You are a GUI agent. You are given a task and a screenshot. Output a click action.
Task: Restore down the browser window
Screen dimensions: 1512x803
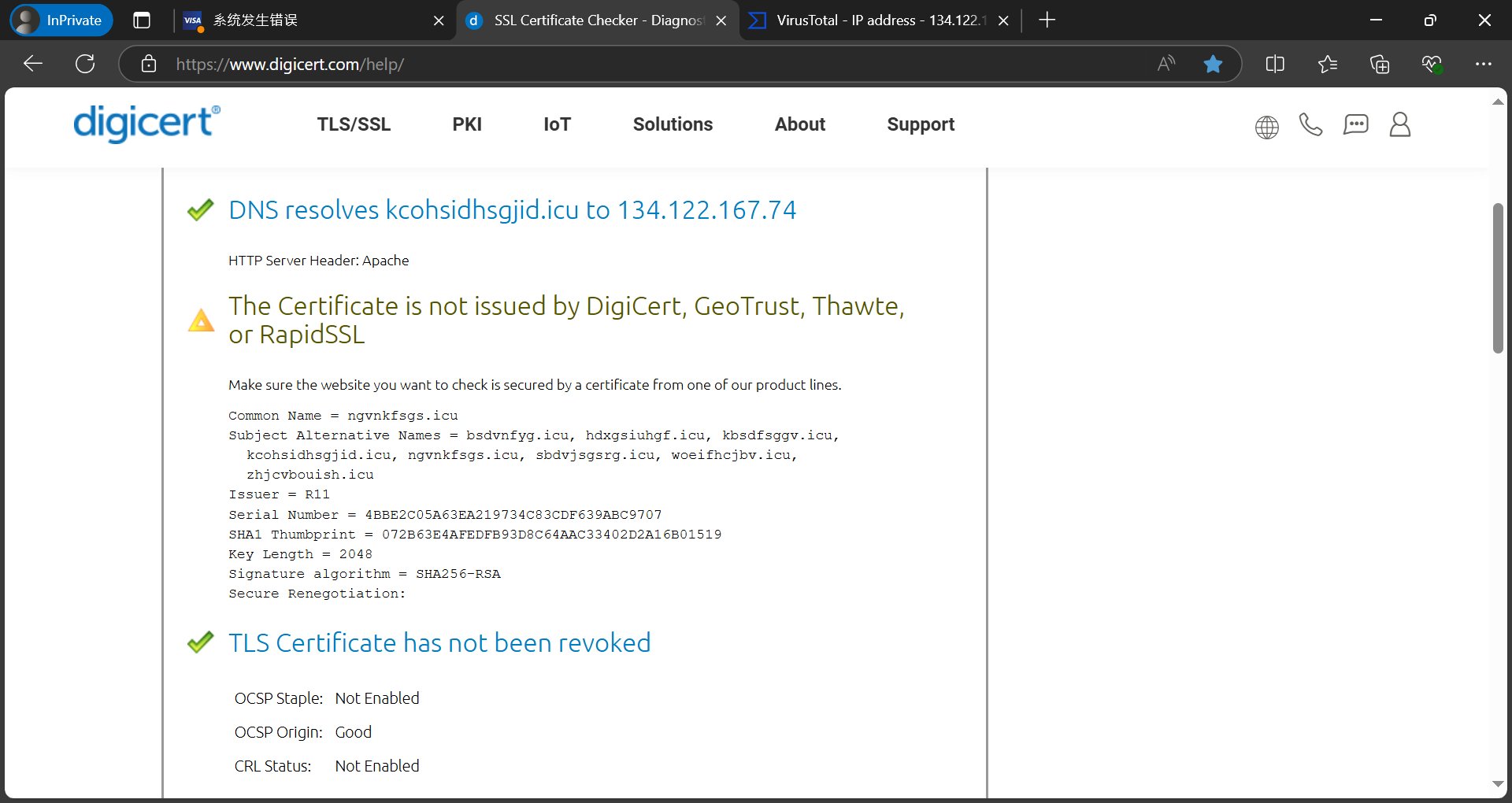pyautogui.click(x=1430, y=20)
